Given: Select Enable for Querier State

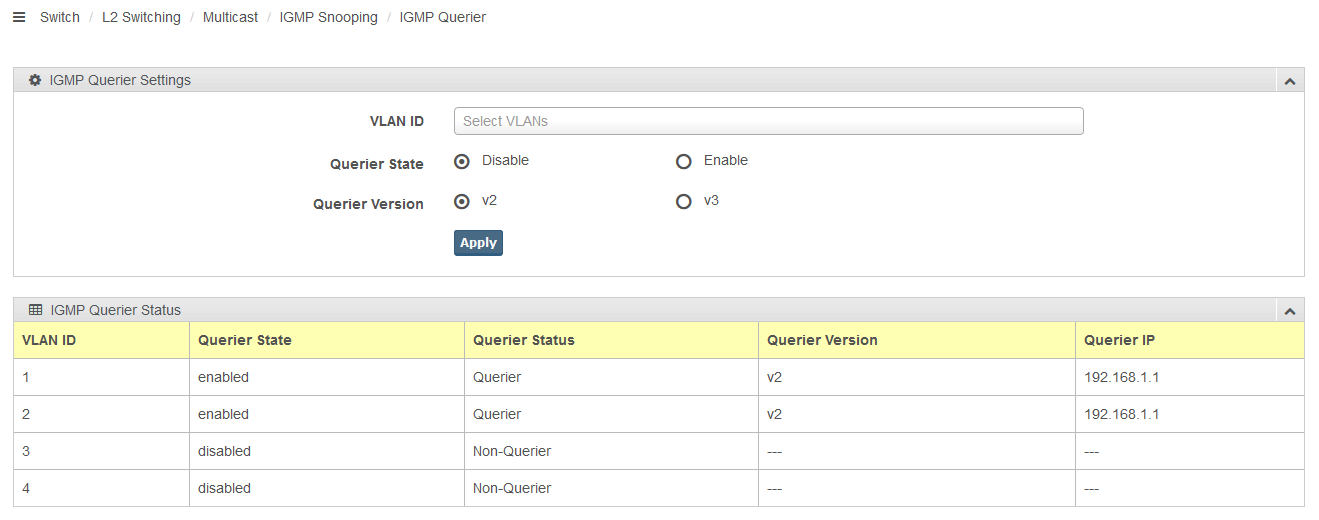Looking at the screenshot, I should [684, 161].
